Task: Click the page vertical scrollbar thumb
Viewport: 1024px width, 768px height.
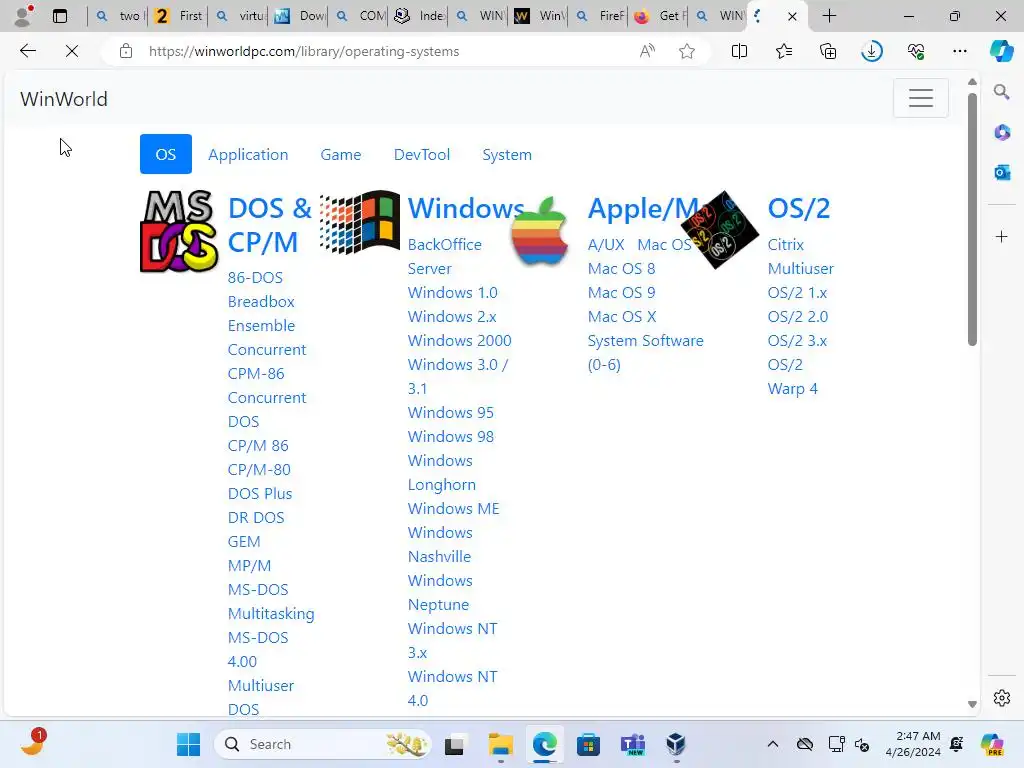Action: [972, 219]
